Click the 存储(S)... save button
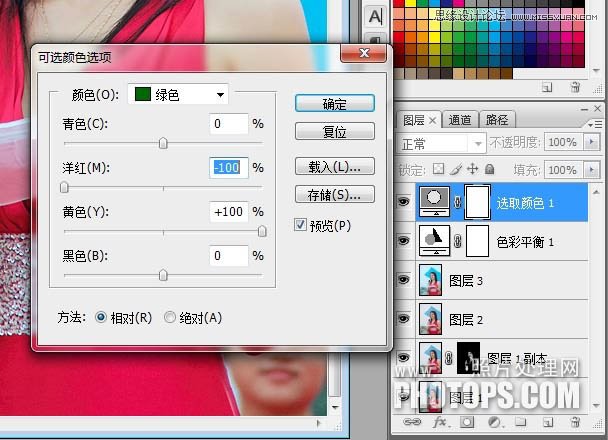This screenshot has width=608, height=440. point(335,194)
